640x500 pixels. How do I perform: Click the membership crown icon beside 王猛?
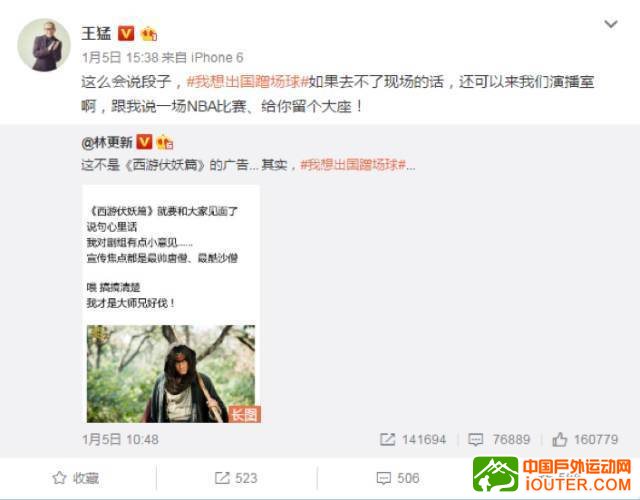pyautogui.click(x=149, y=34)
